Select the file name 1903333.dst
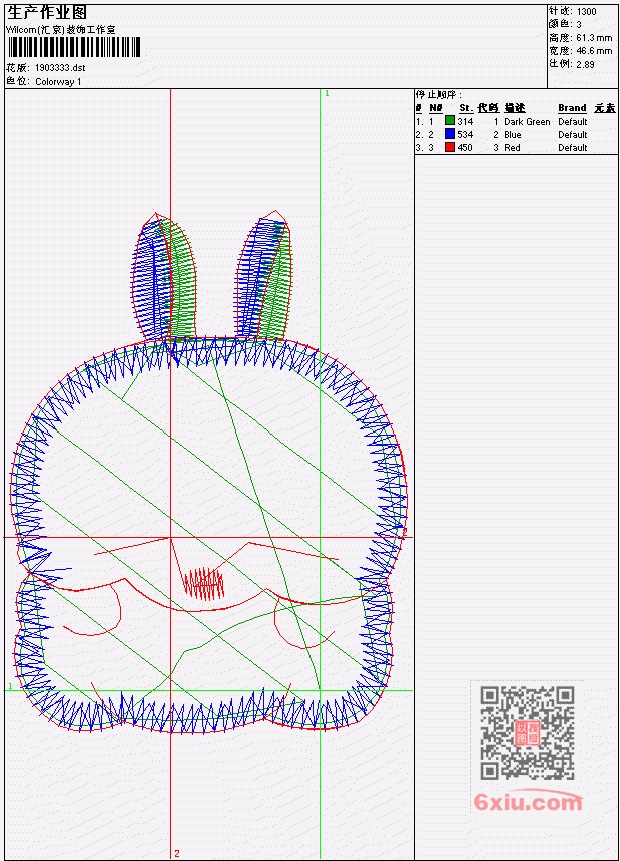 pyautogui.click(x=60, y=68)
